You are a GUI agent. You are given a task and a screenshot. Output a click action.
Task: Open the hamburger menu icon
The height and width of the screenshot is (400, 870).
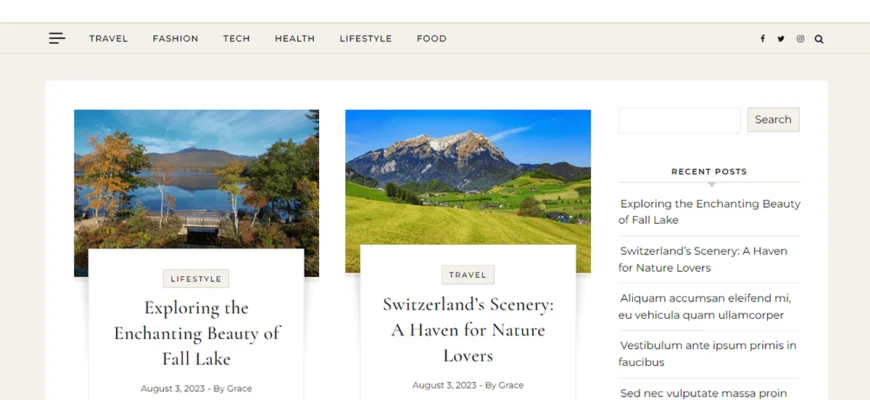(57, 38)
